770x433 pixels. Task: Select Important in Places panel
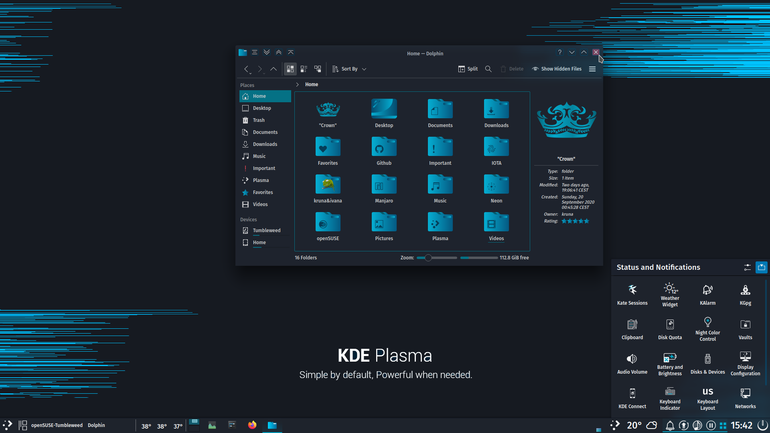pos(265,168)
